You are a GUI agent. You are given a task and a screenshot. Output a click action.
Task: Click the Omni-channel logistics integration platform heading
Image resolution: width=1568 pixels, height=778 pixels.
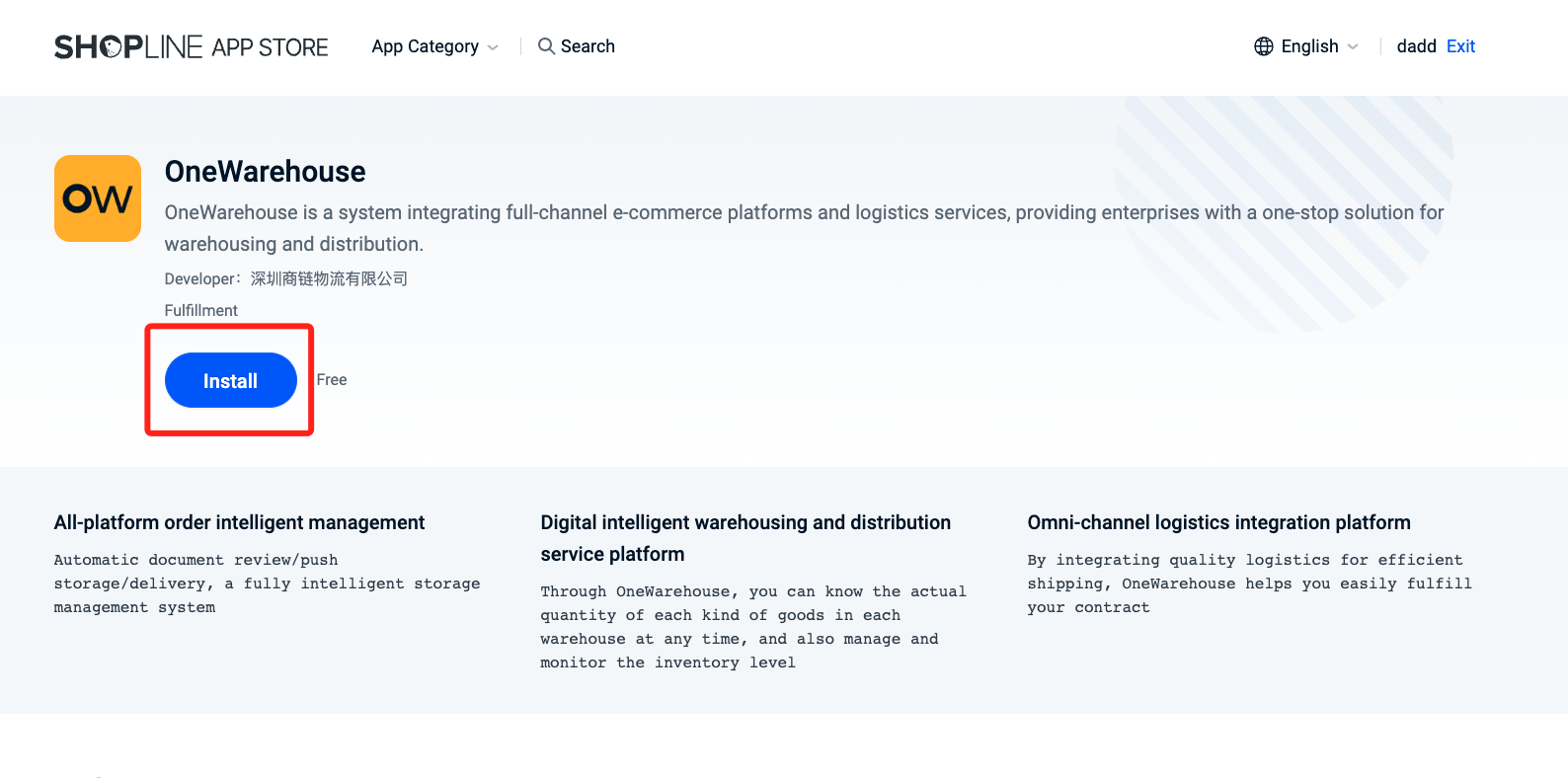coord(1218,522)
